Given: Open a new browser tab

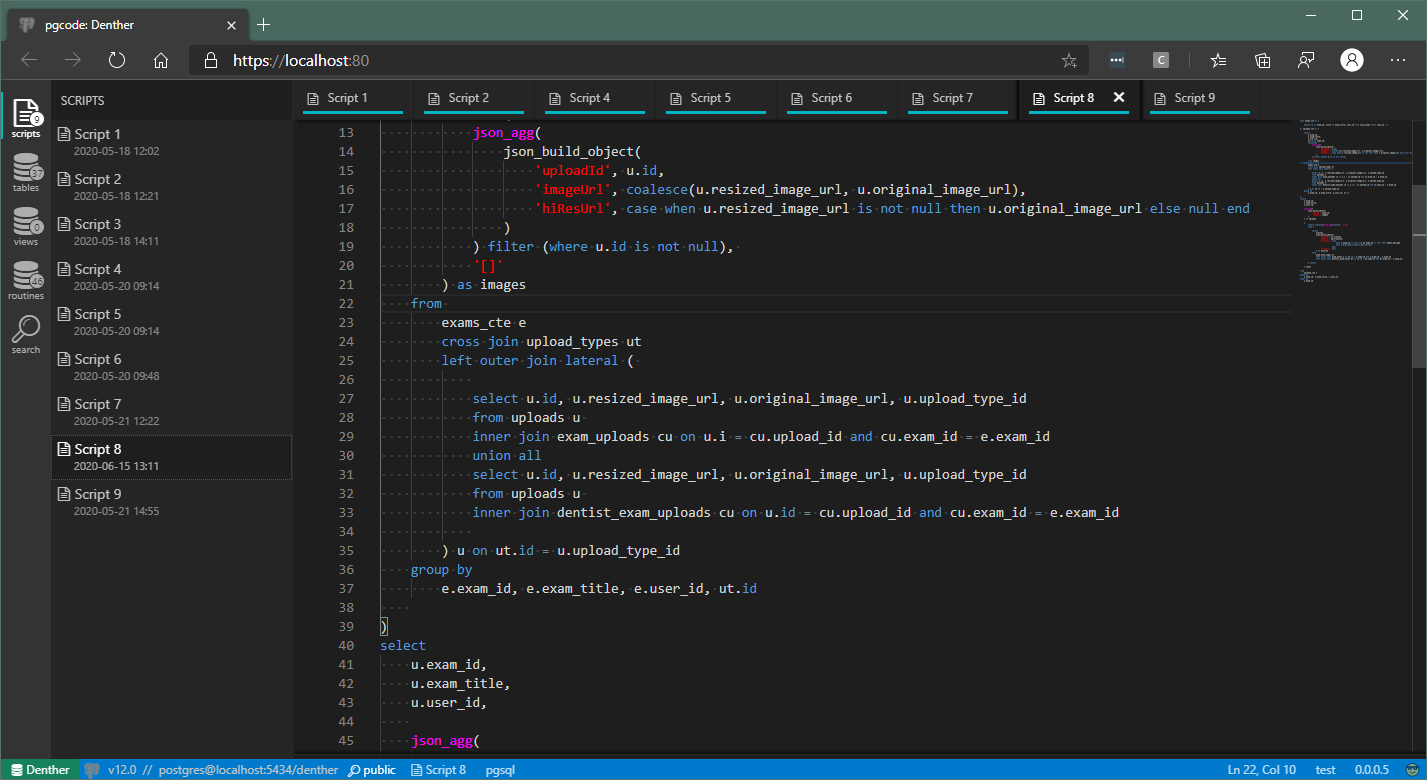Looking at the screenshot, I should [263, 24].
